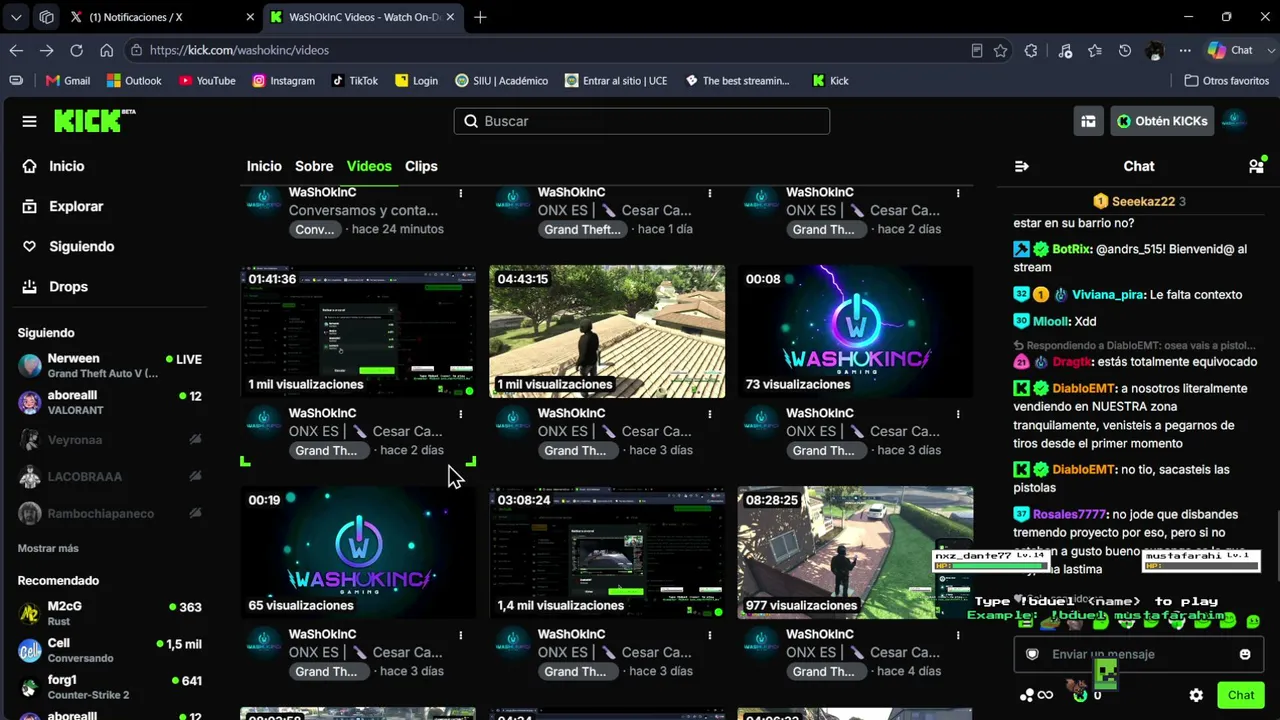Collapse the chat panel with the arrow icon
The width and height of the screenshot is (1280, 720).
(x=1021, y=166)
